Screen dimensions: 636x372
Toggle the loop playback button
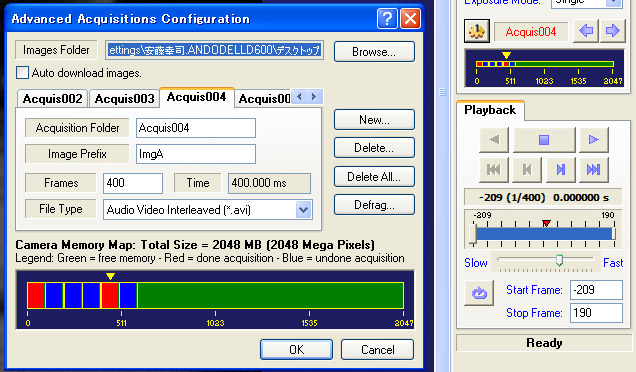tap(479, 293)
